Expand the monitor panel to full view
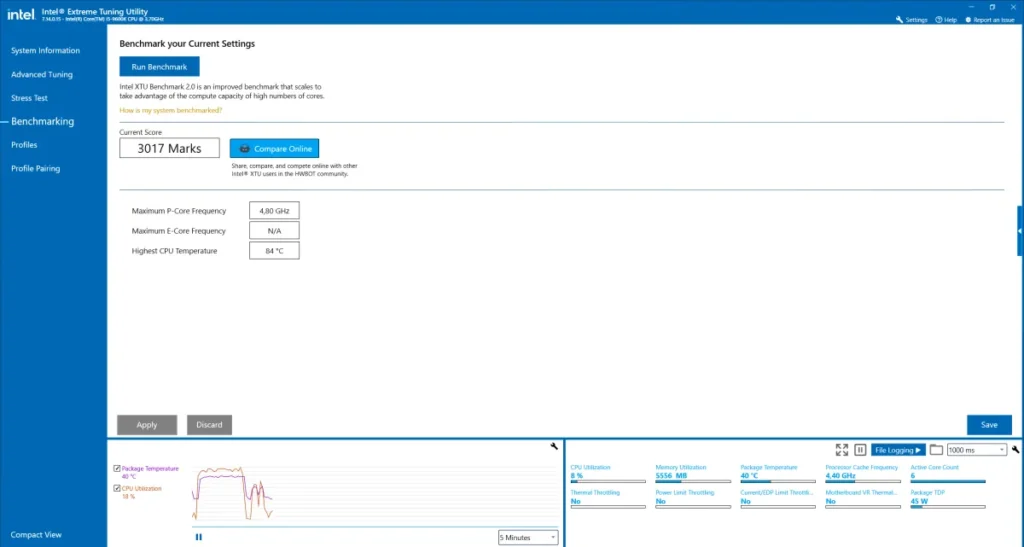1024x547 pixels. coord(842,450)
